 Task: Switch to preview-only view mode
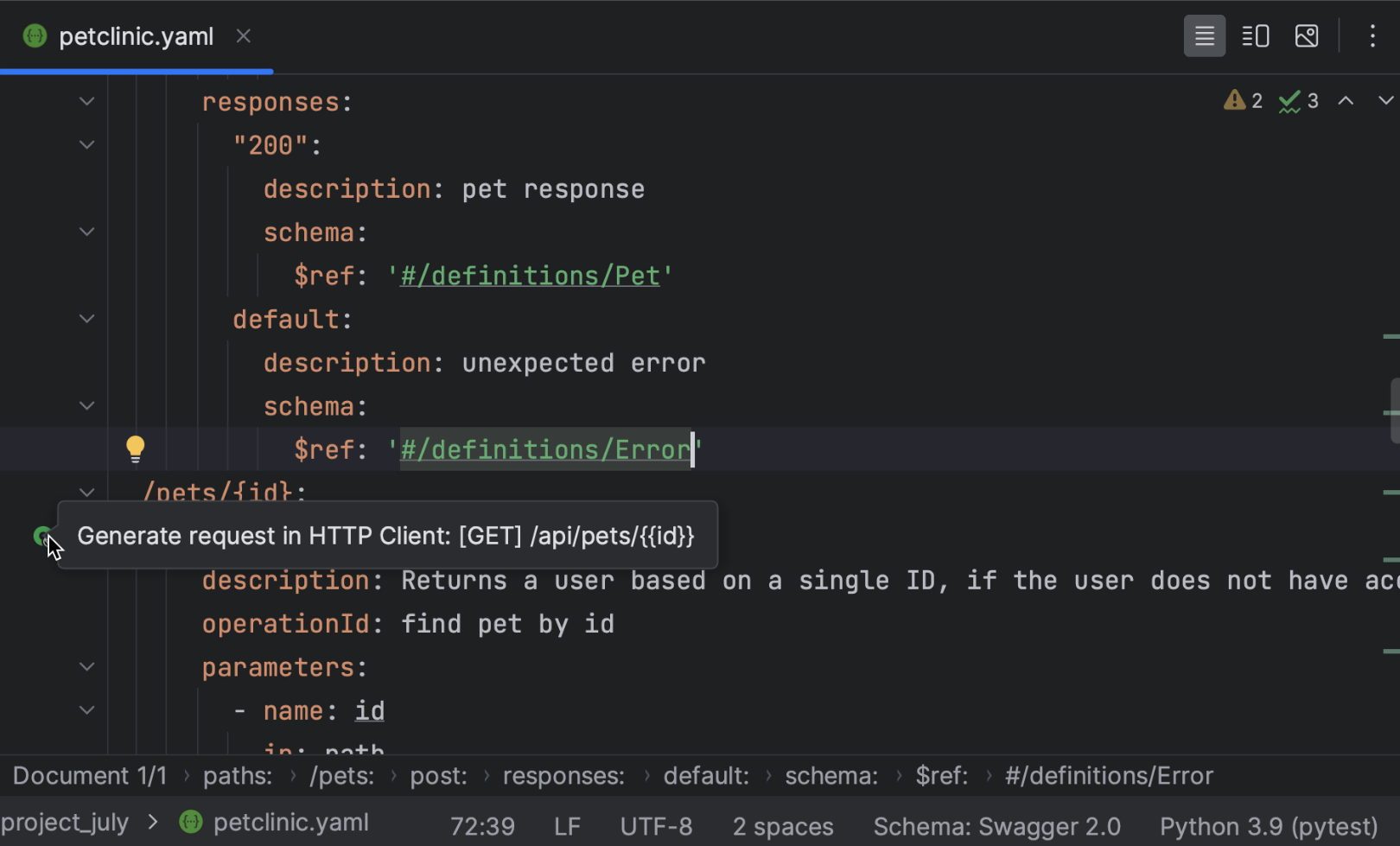tap(1306, 36)
